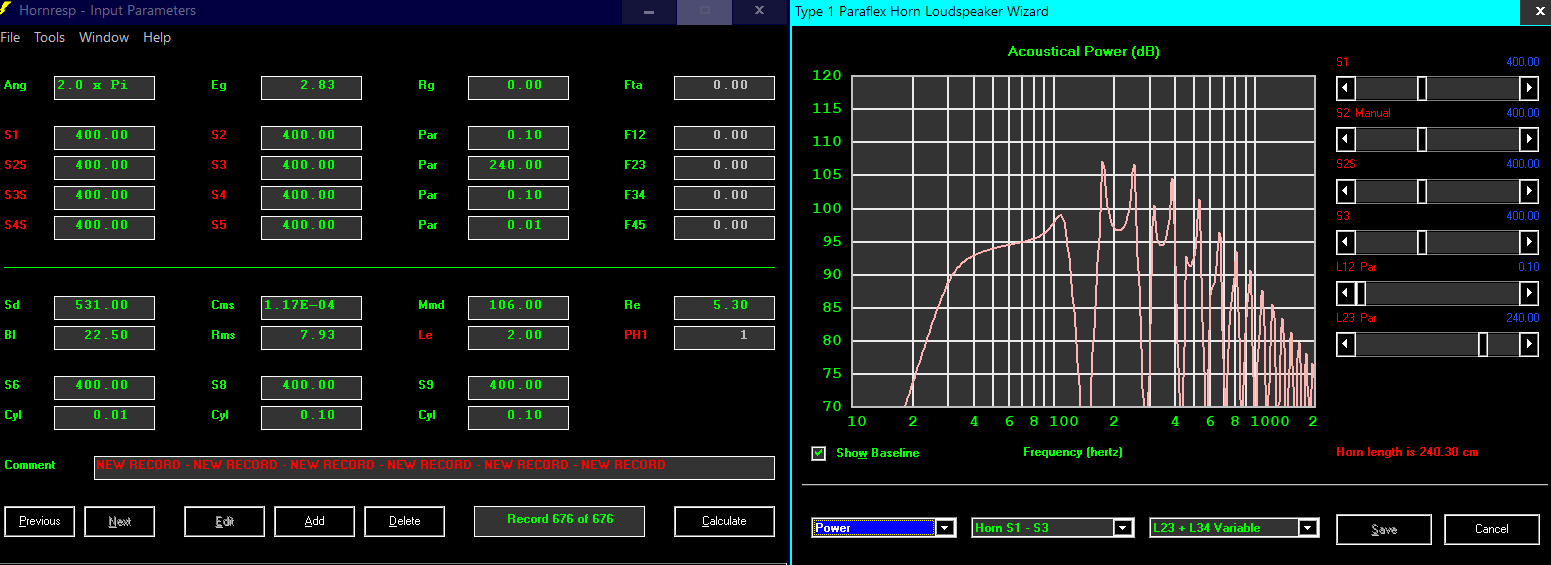Click the S8 value field
The image size is (1551, 565).
pyautogui.click(x=311, y=387)
